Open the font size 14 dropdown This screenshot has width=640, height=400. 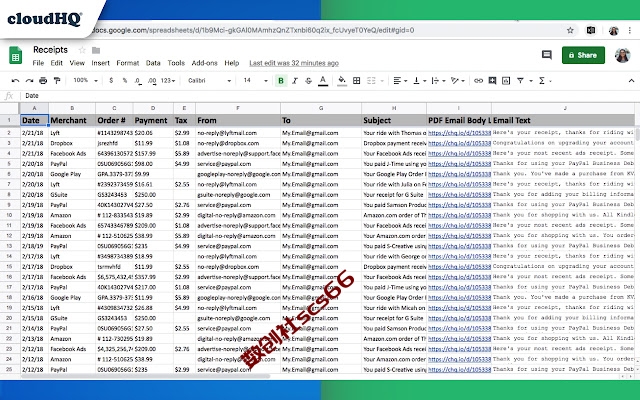(256, 81)
